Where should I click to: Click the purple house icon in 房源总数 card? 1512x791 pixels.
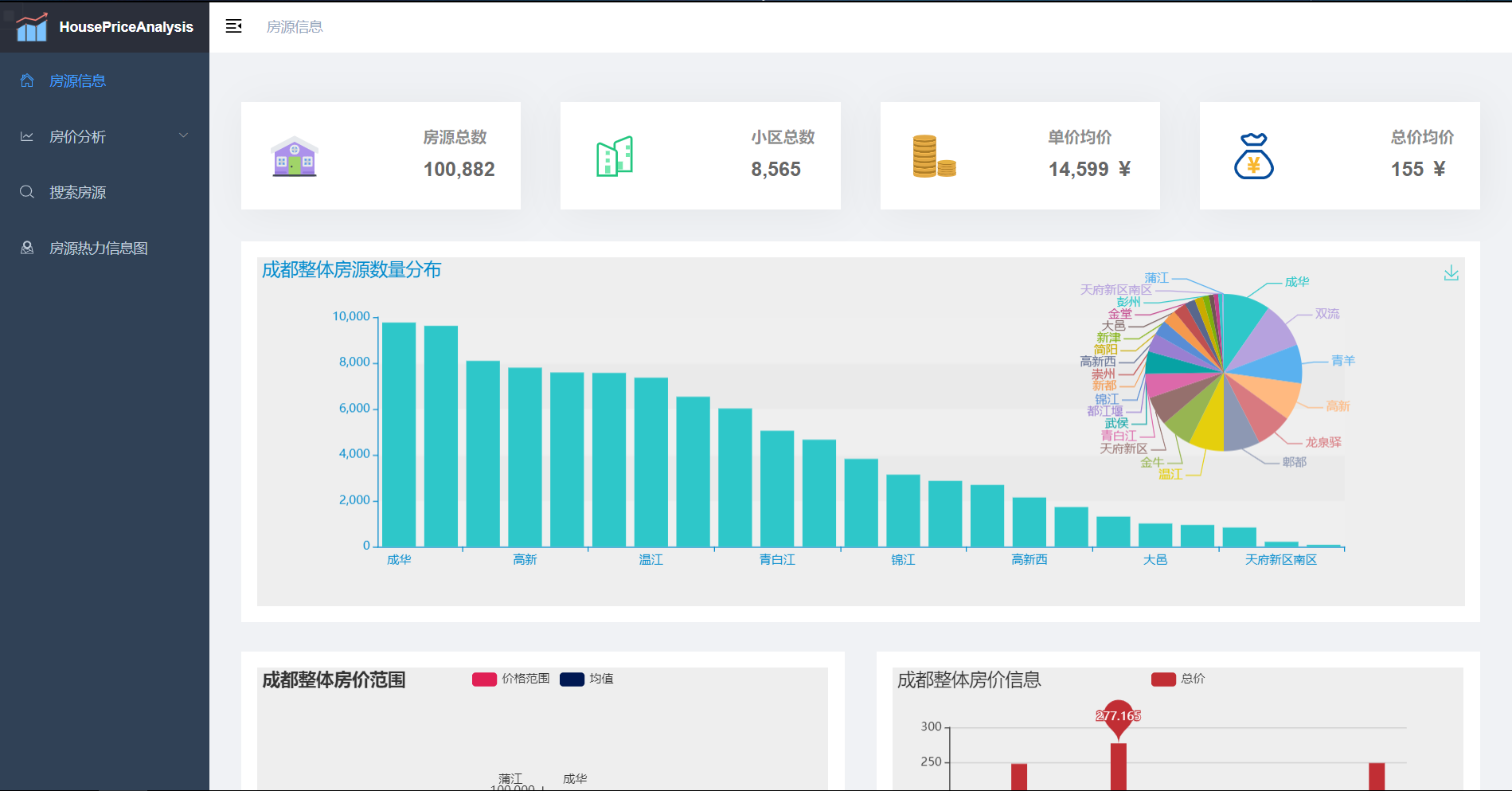pos(295,156)
